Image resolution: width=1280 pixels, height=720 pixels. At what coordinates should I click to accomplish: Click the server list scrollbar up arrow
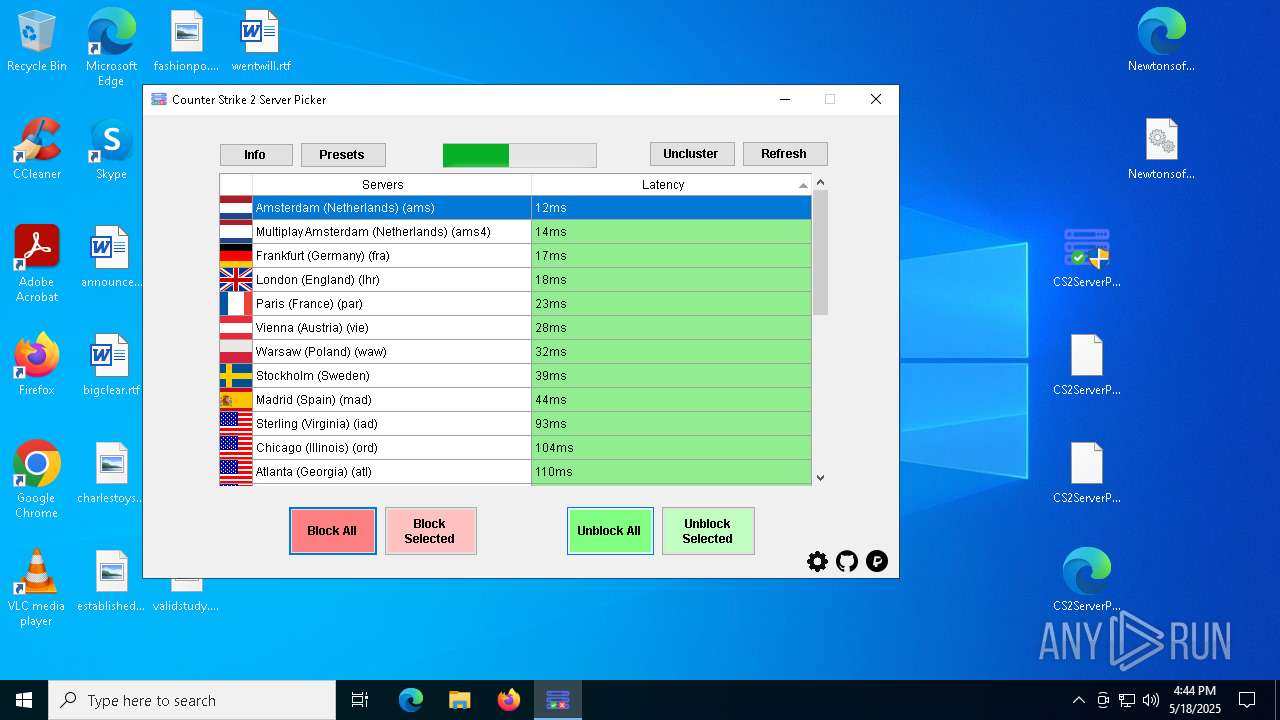[x=820, y=183]
